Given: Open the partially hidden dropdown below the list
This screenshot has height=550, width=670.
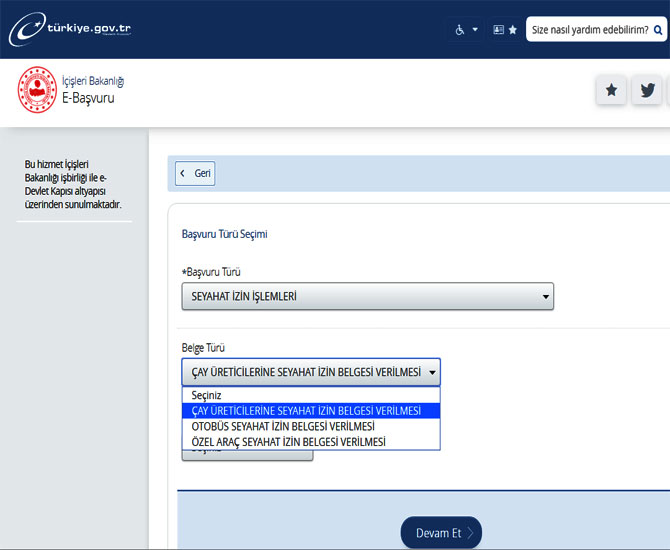Looking at the screenshot, I should click(247, 454).
